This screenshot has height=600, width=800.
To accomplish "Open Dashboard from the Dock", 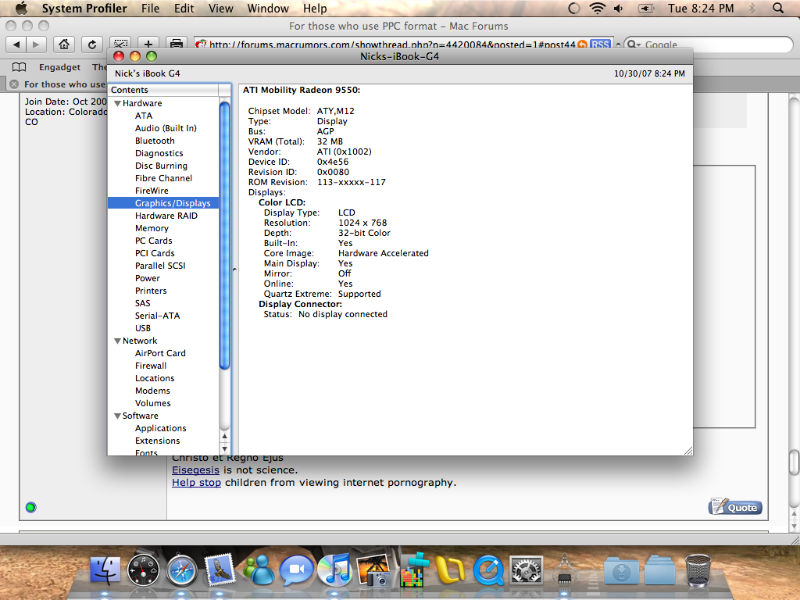I will point(143,569).
